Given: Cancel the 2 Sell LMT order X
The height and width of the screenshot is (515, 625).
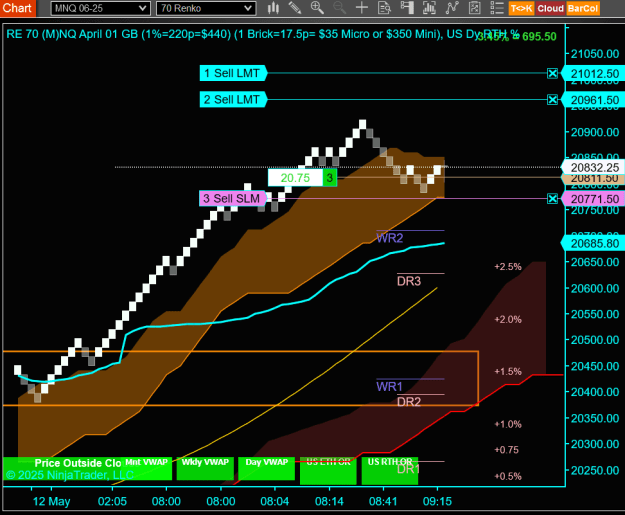Looking at the screenshot, I should 552,100.
